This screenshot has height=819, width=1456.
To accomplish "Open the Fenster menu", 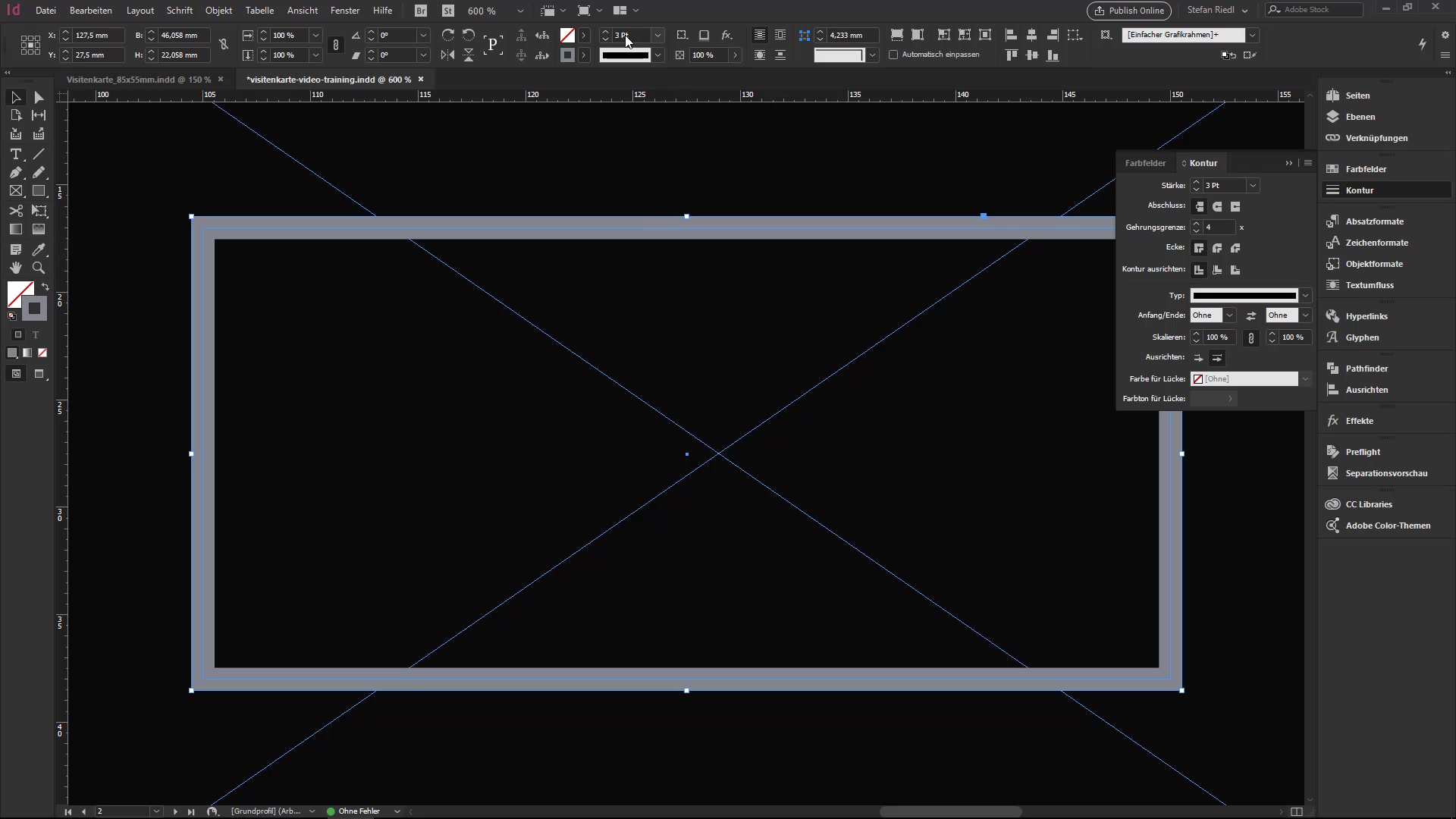I will click(x=345, y=11).
